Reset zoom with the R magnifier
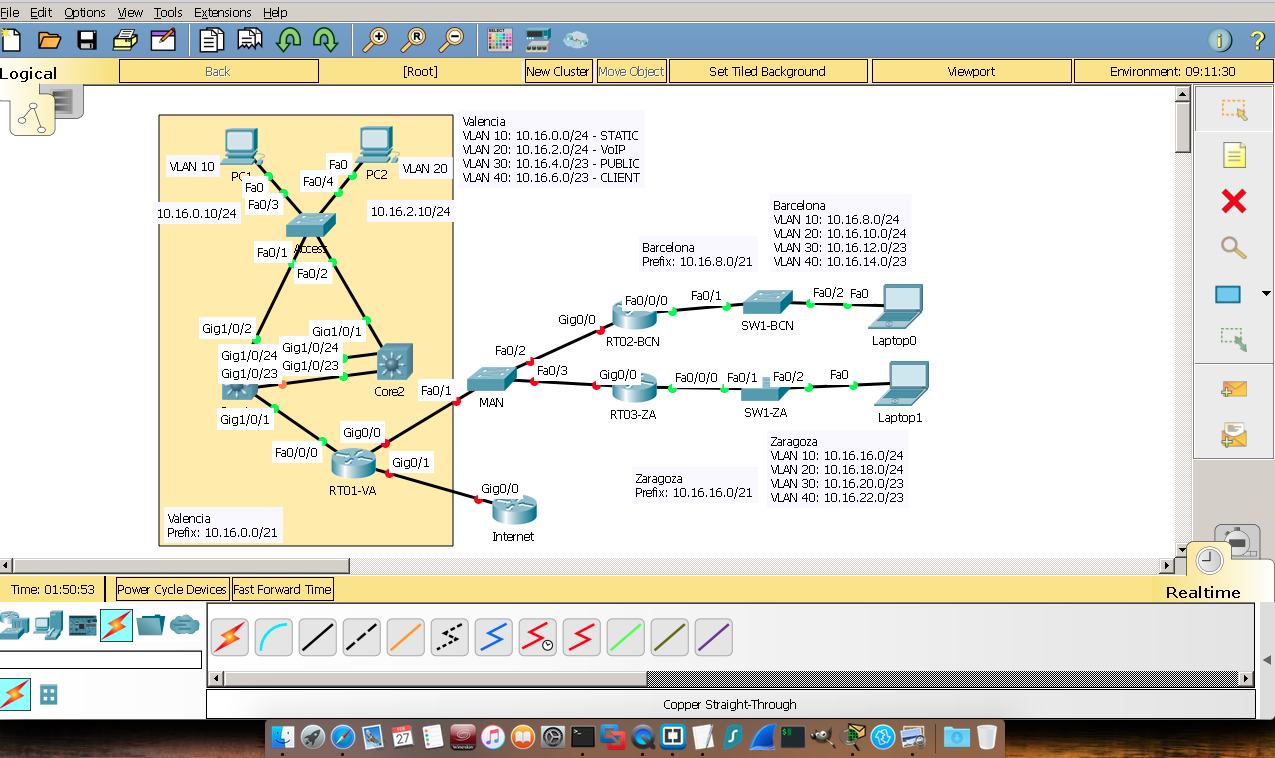 click(413, 40)
